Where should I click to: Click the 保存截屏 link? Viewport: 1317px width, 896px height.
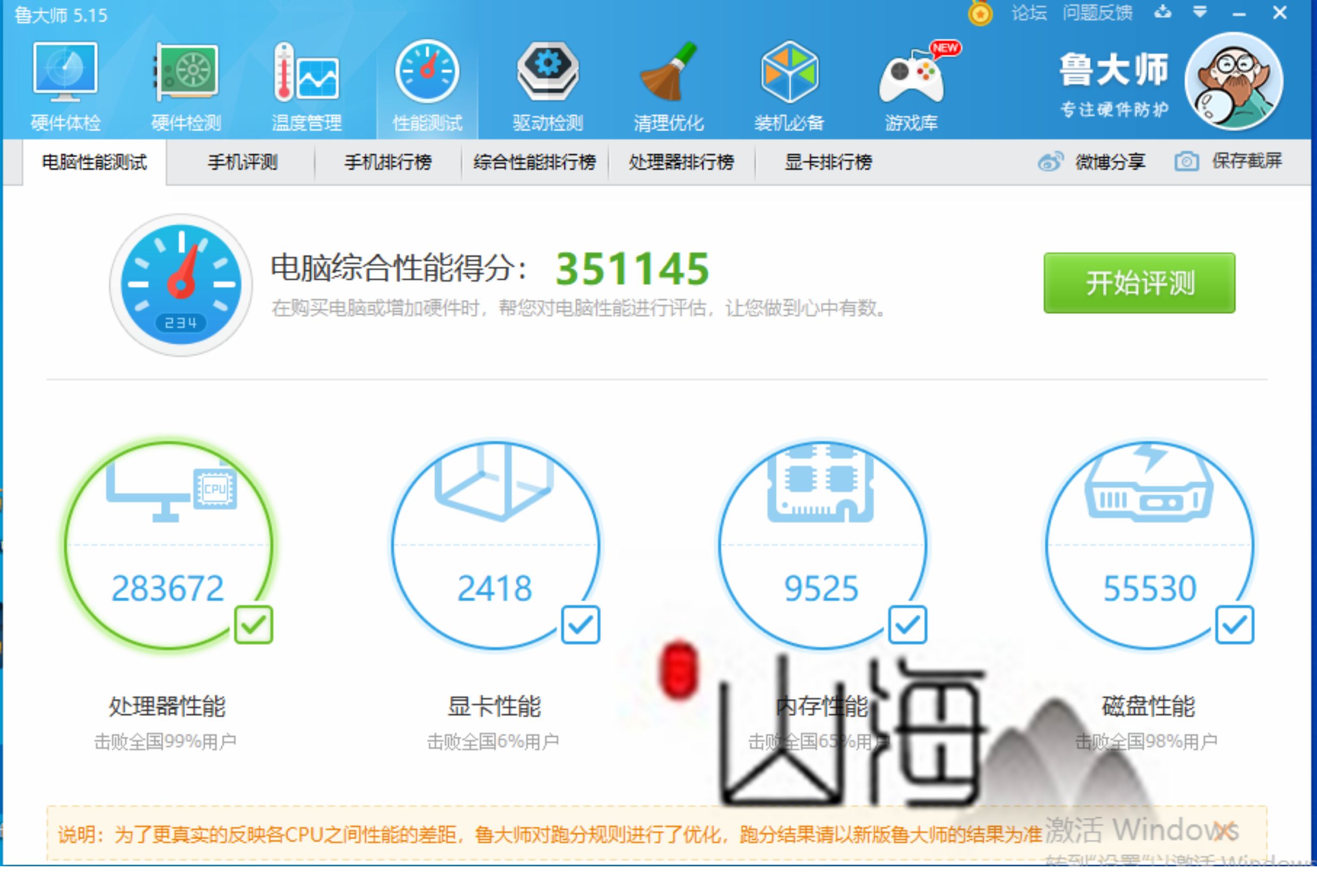(1247, 161)
